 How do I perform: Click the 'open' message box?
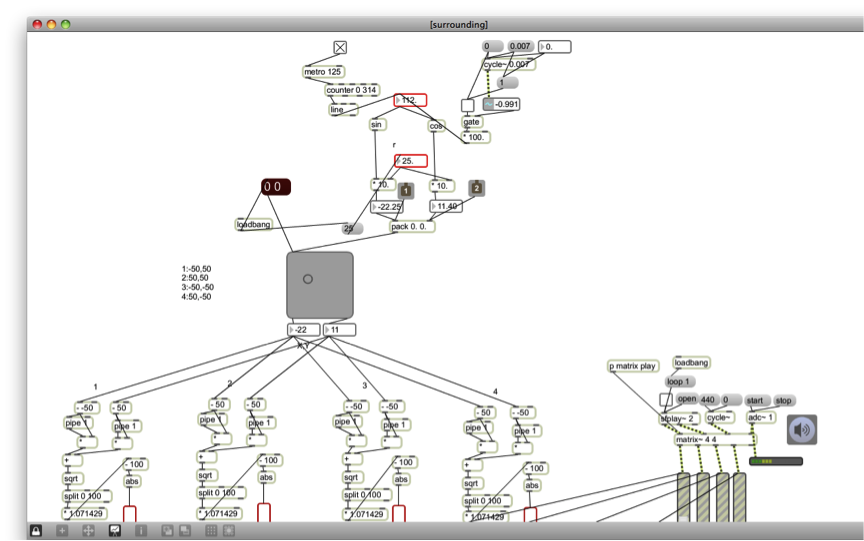click(686, 400)
